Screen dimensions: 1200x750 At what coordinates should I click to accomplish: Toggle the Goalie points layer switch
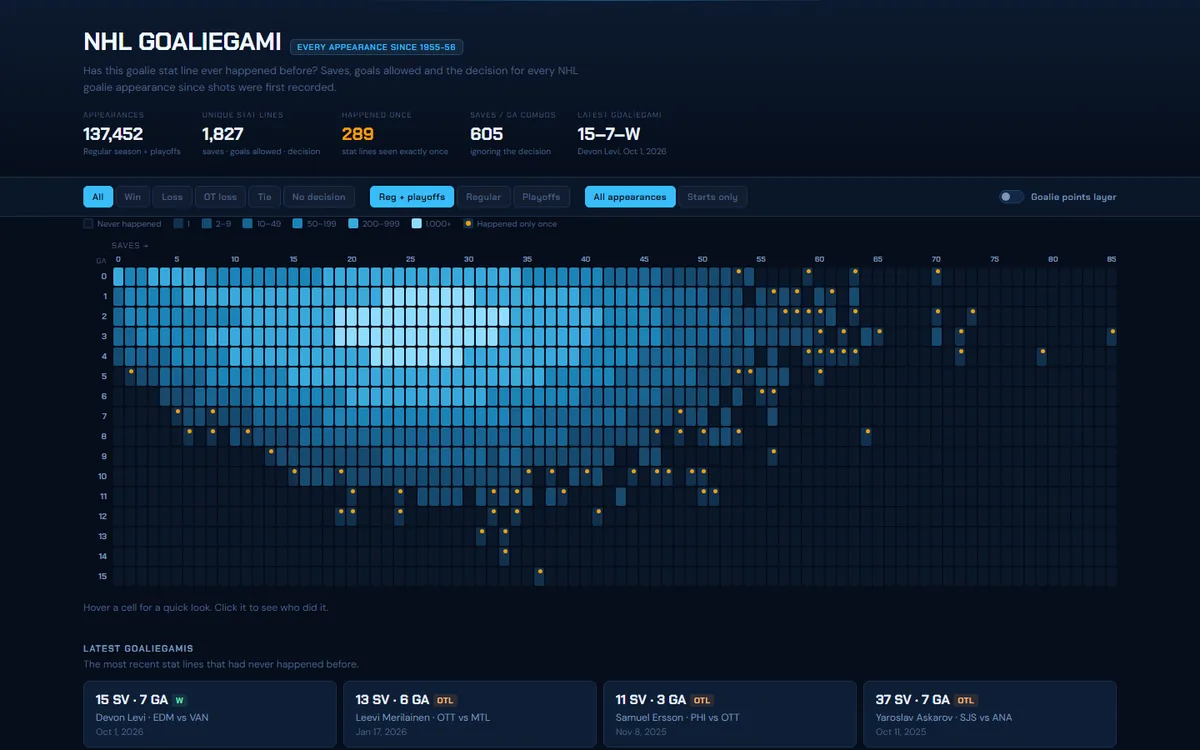coord(1011,197)
